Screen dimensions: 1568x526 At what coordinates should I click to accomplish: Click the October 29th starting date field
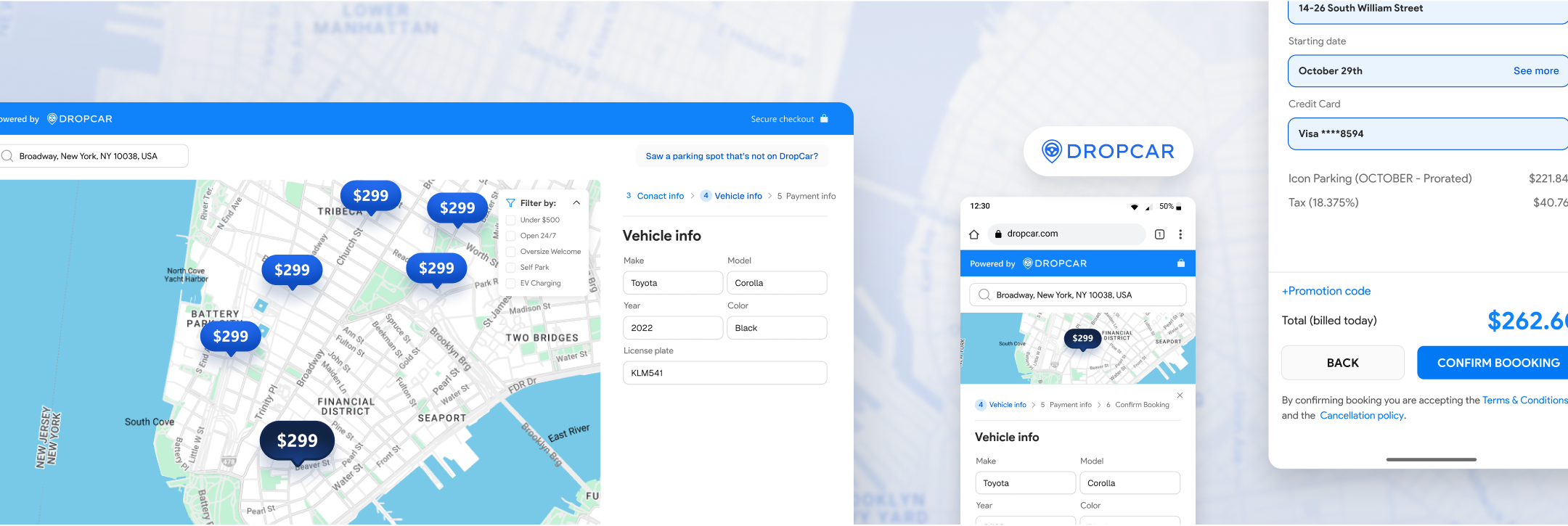pyautogui.click(x=1428, y=71)
